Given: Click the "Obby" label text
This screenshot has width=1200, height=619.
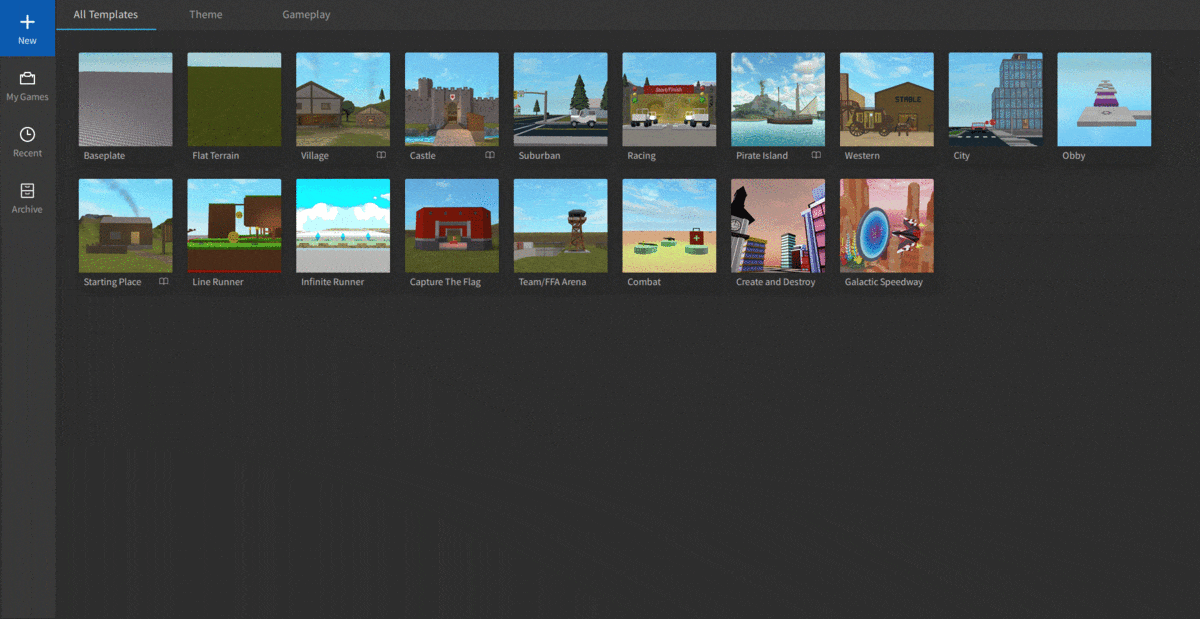Looking at the screenshot, I should pos(1074,156).
